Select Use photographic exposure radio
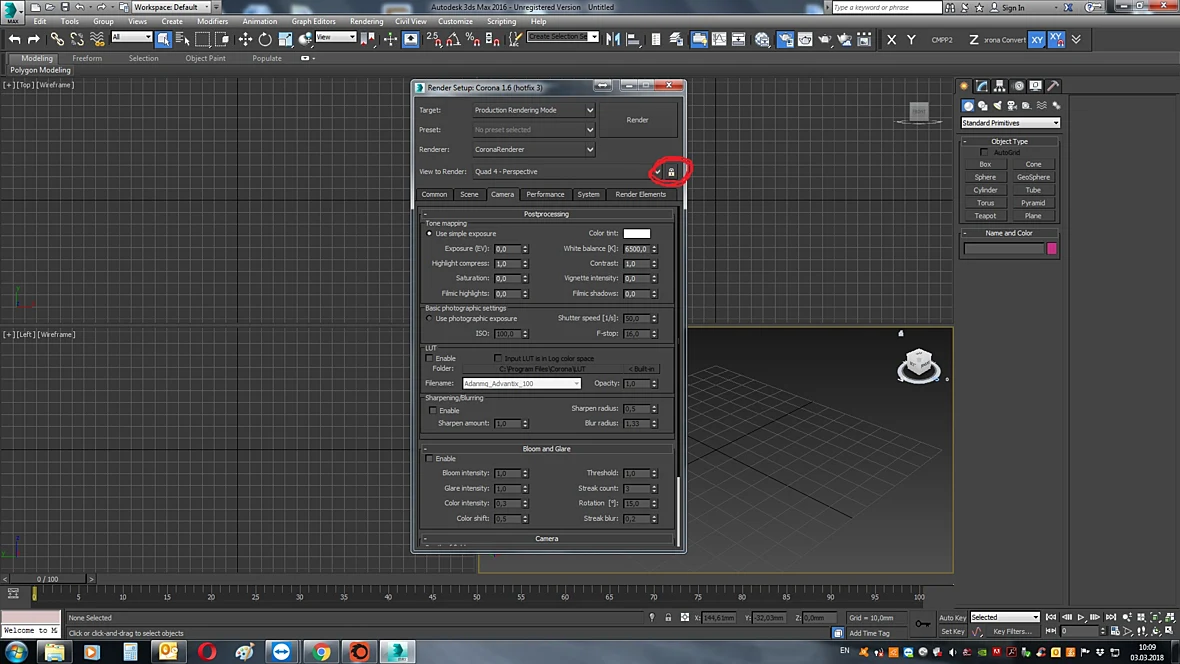This screenshot has height=664, width=1180. click(x=430, y=318)
